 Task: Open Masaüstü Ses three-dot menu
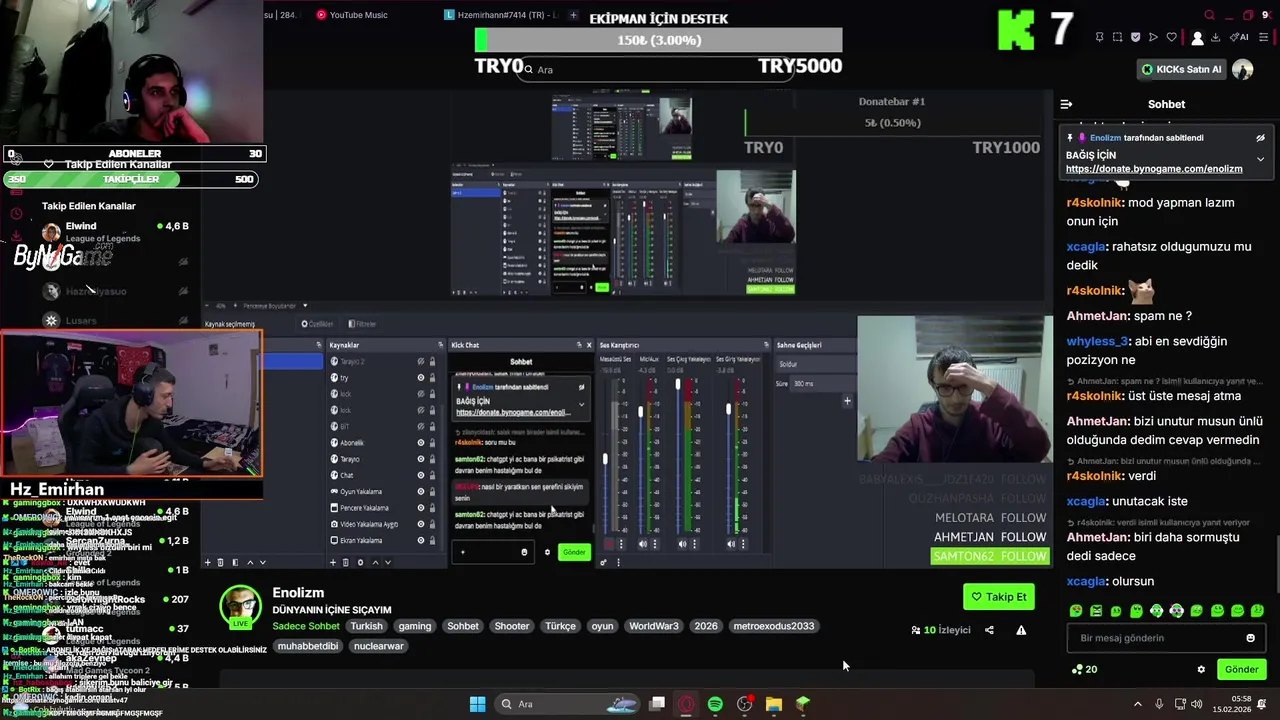621,544
